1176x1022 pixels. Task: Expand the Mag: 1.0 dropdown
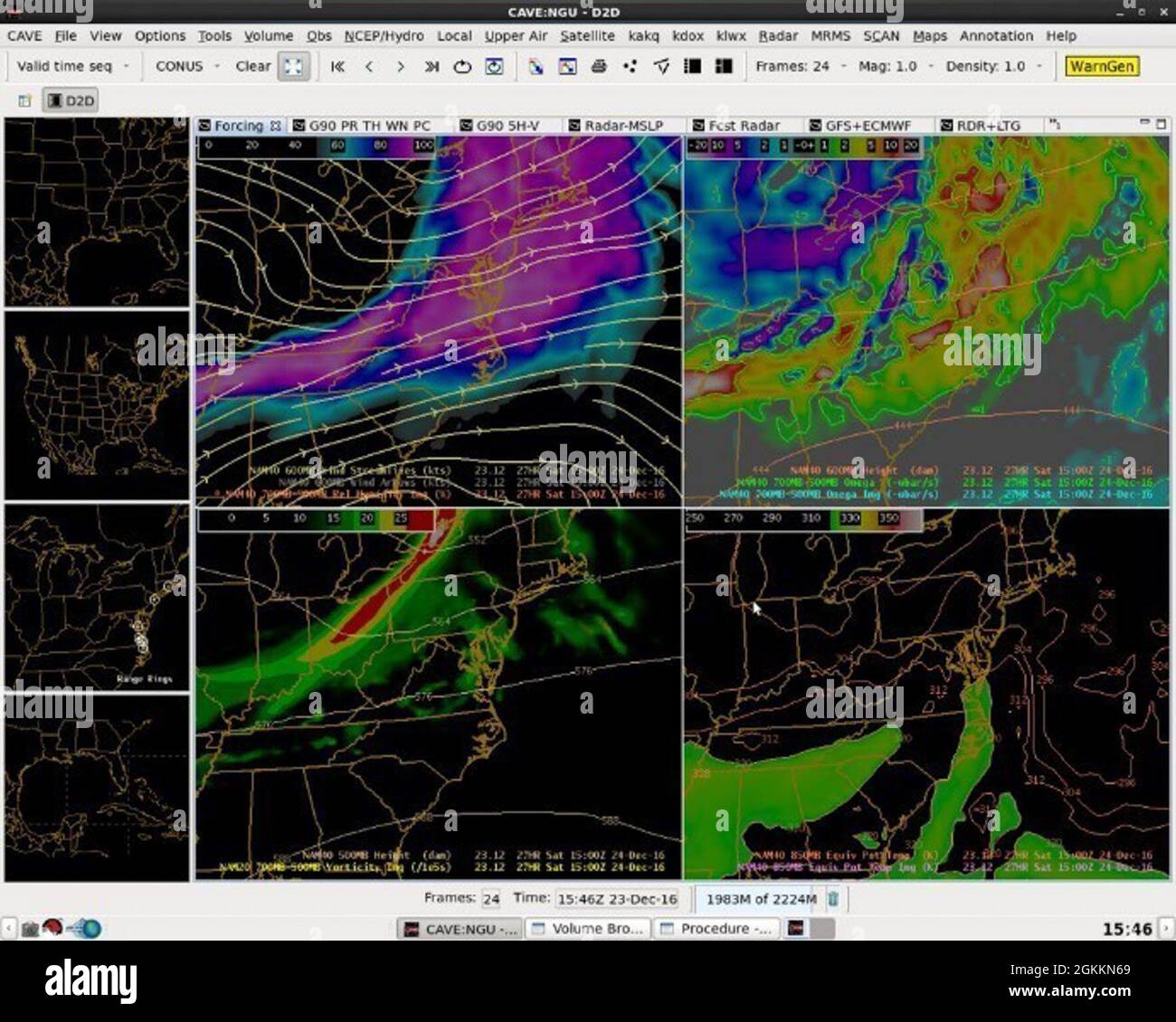click(895, 66)
